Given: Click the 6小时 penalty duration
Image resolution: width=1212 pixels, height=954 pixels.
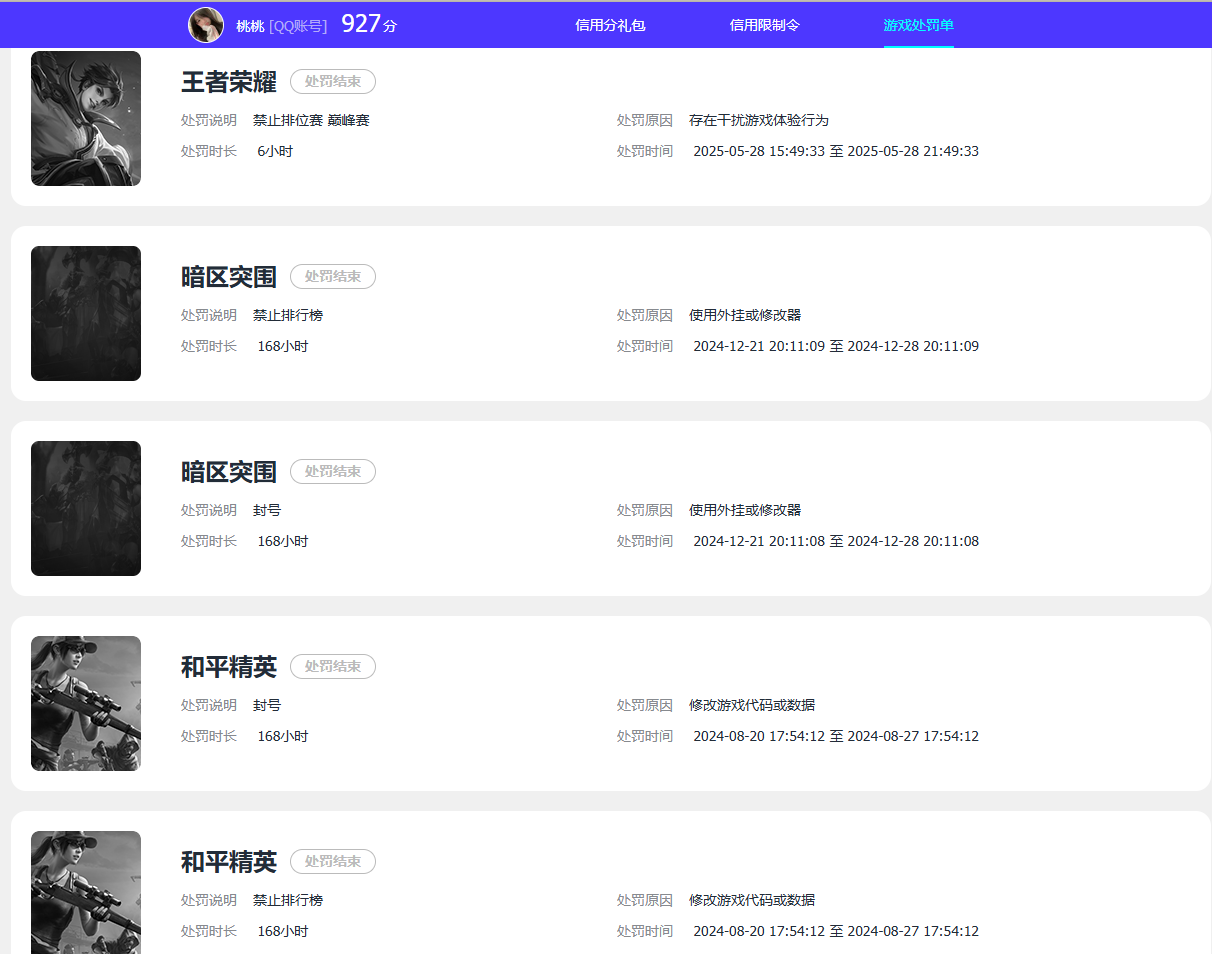Looking at the screenshot, I should [275, 152].
